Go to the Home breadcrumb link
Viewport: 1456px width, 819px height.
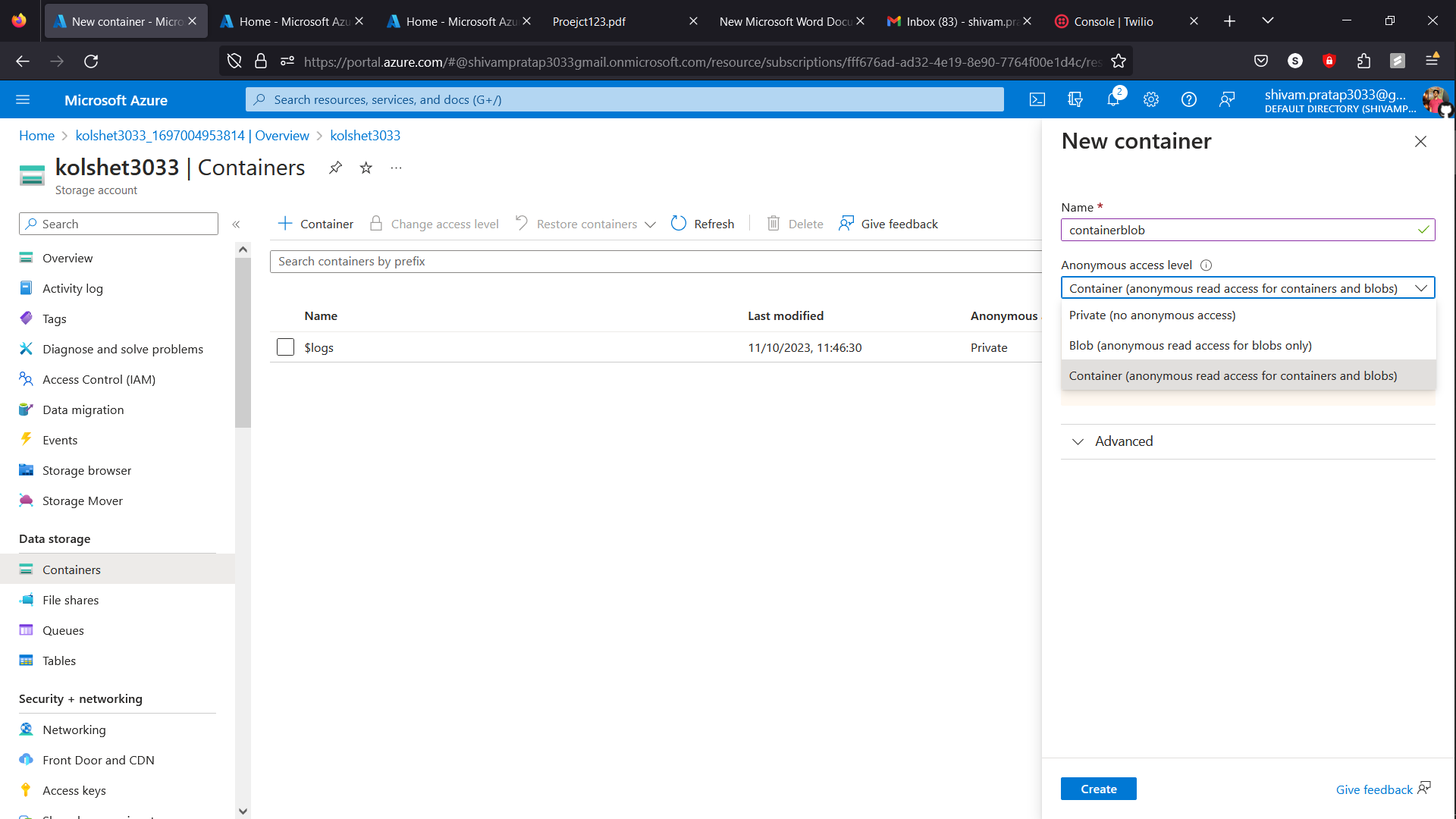point(36,136)
